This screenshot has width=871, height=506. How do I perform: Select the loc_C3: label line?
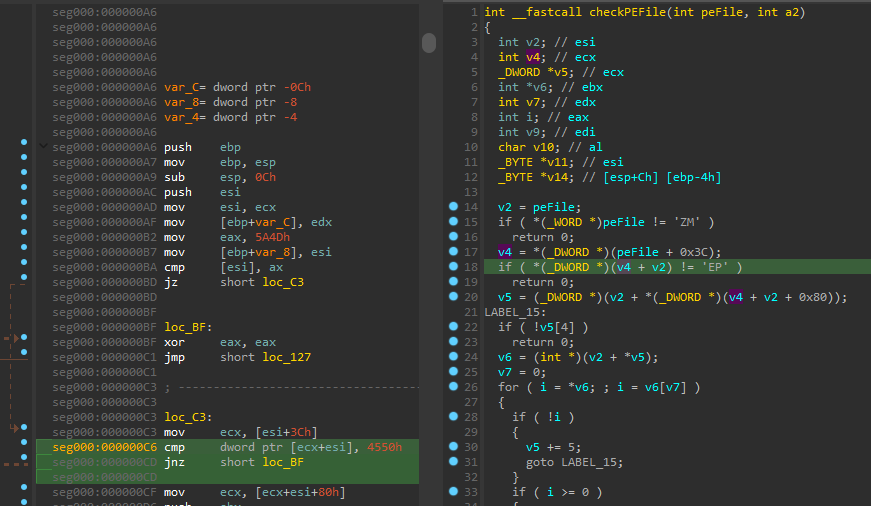[x=188, y=417]
